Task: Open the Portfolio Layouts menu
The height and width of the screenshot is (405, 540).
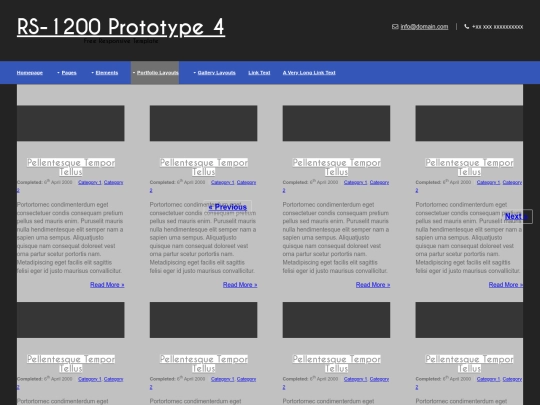Action: click(x=158, y=73)
